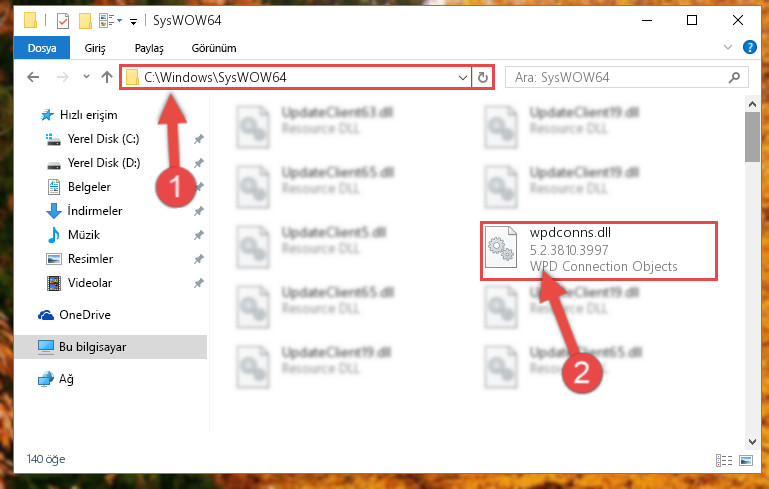
Task: Expand the address bar history dropdown
Action: coord(462,77)
